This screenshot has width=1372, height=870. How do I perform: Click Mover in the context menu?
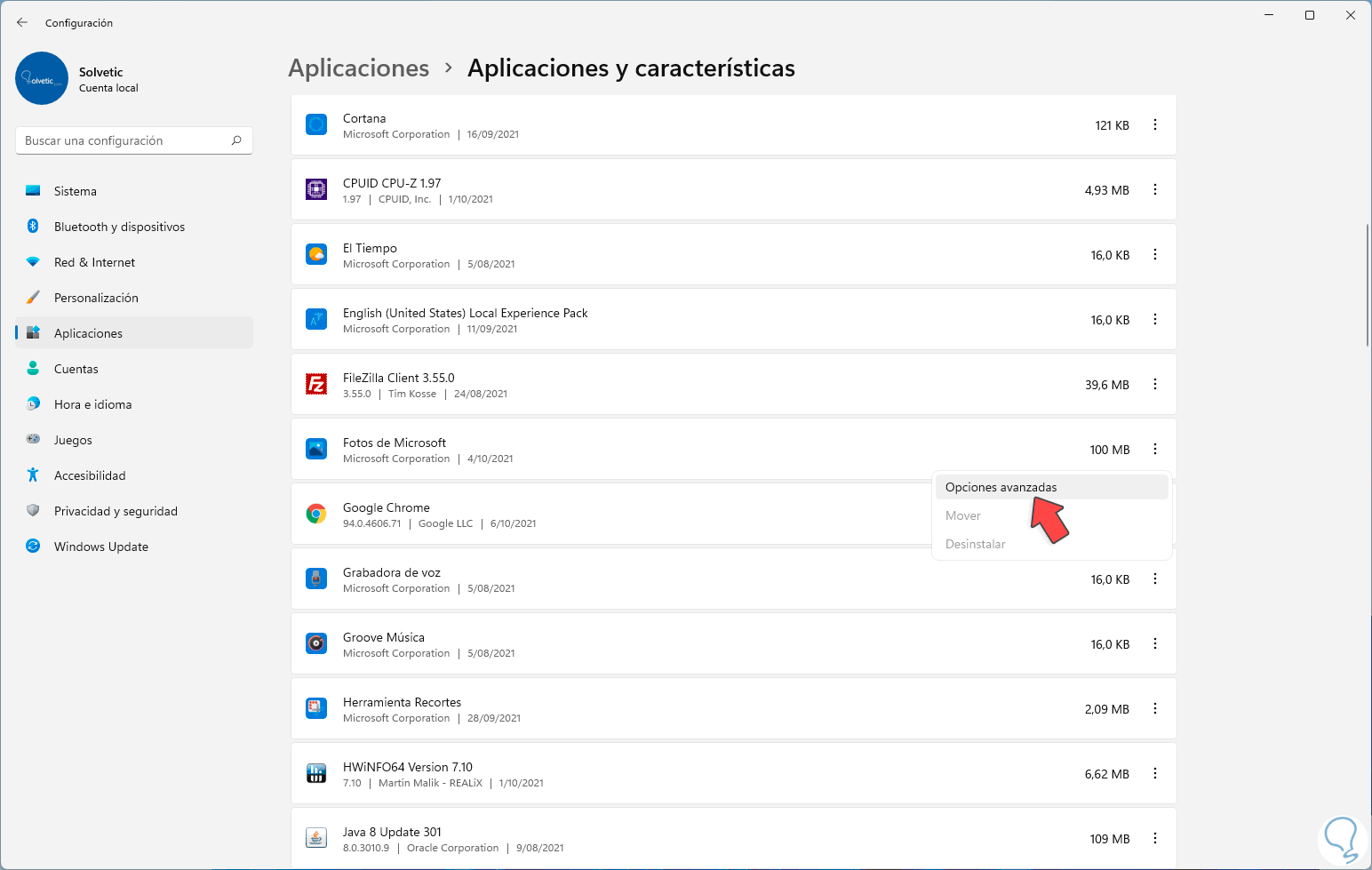[x=1052, y=515]
